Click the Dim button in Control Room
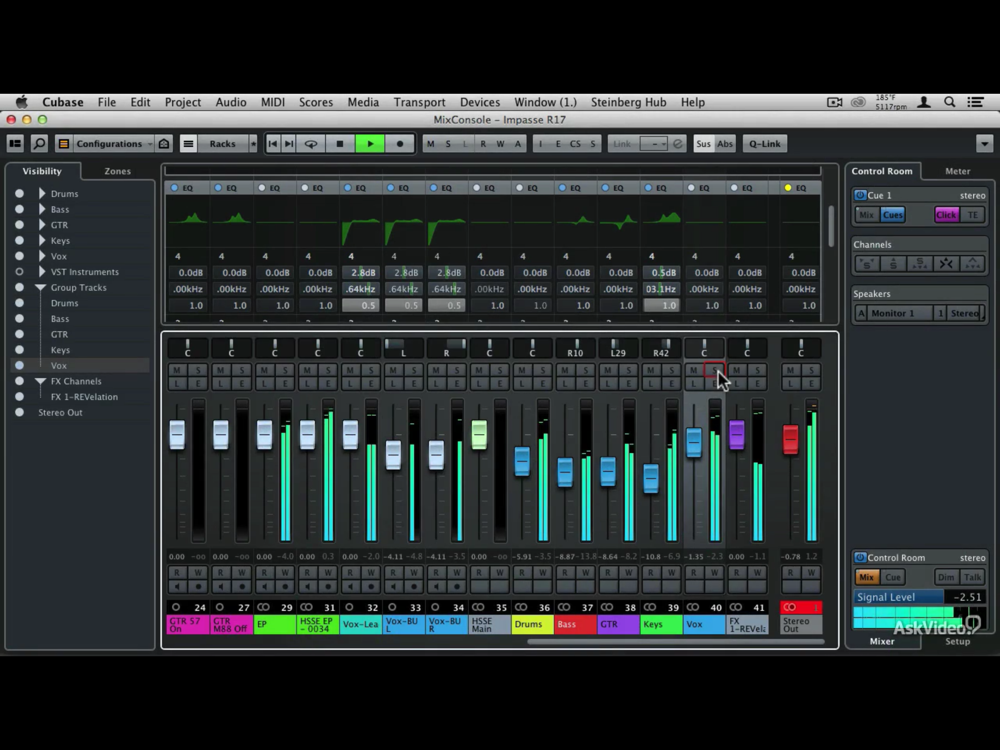This screenshot has width=1000, height=750. pyautogui.click(x=946, y=577)
